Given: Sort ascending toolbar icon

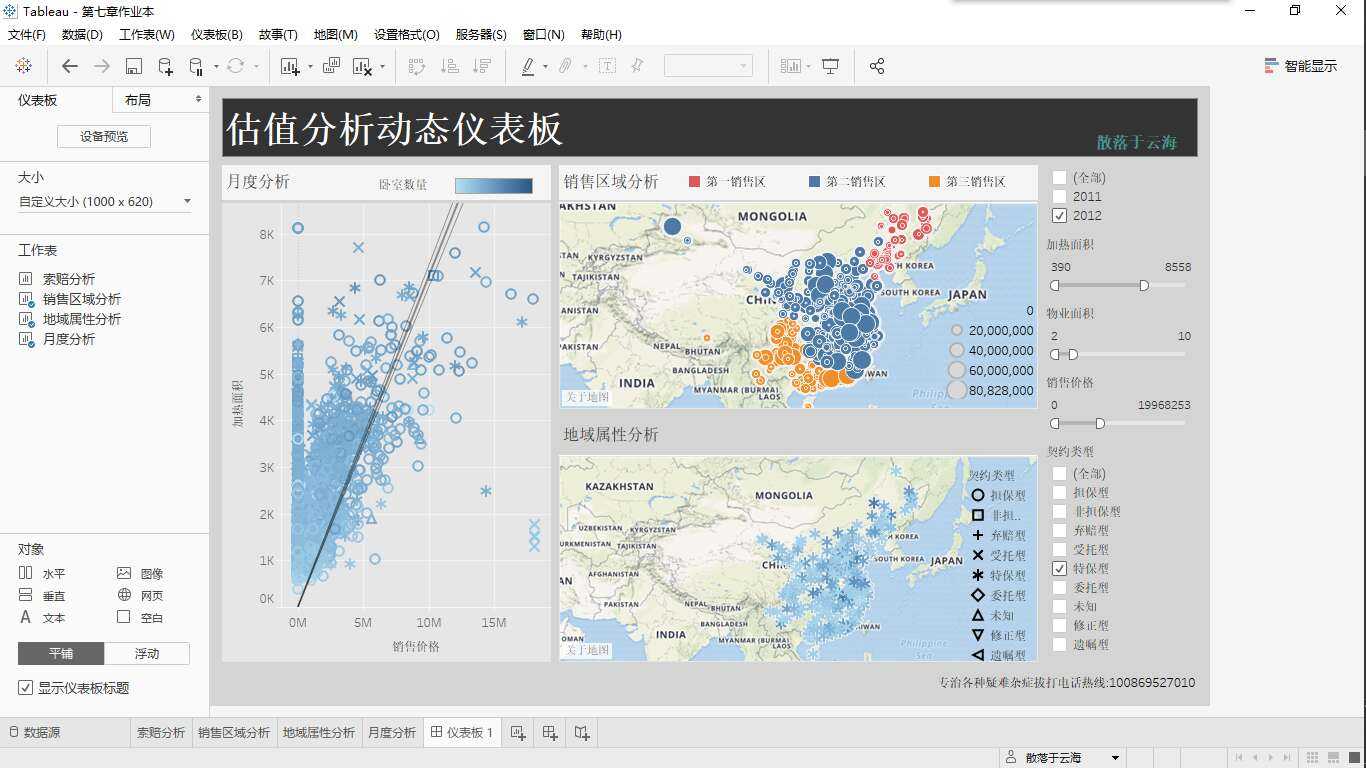Looking at the screenshot, I should [450, 66].
